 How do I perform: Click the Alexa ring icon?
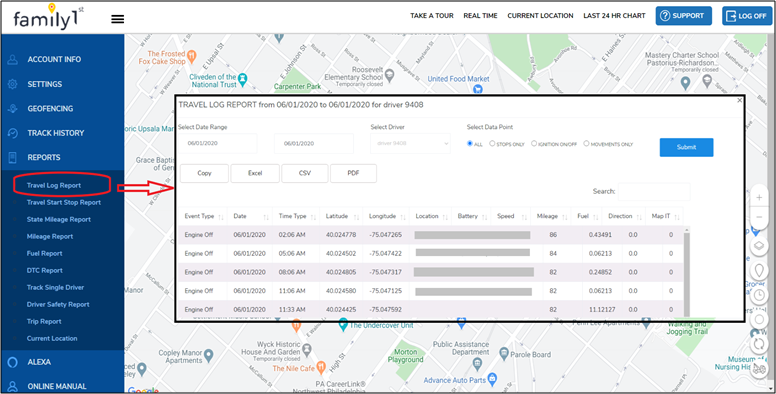tap(12, 362)
